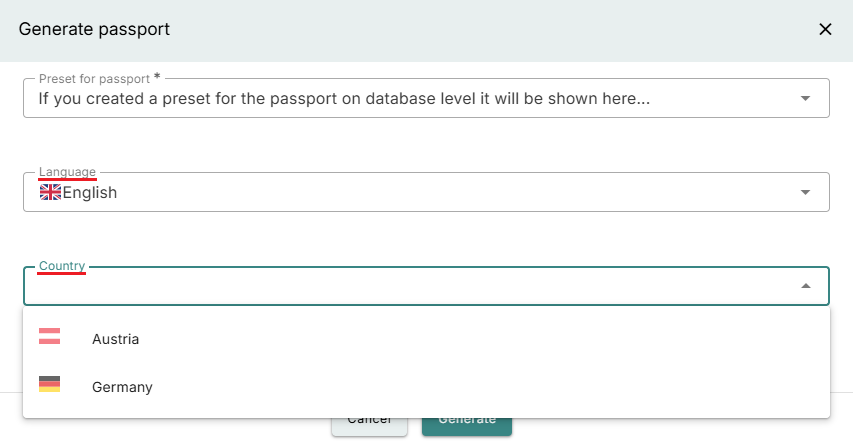The image size is (853, 442).
Task: Click the Language dropdown arrow
Action: [805, 192]
